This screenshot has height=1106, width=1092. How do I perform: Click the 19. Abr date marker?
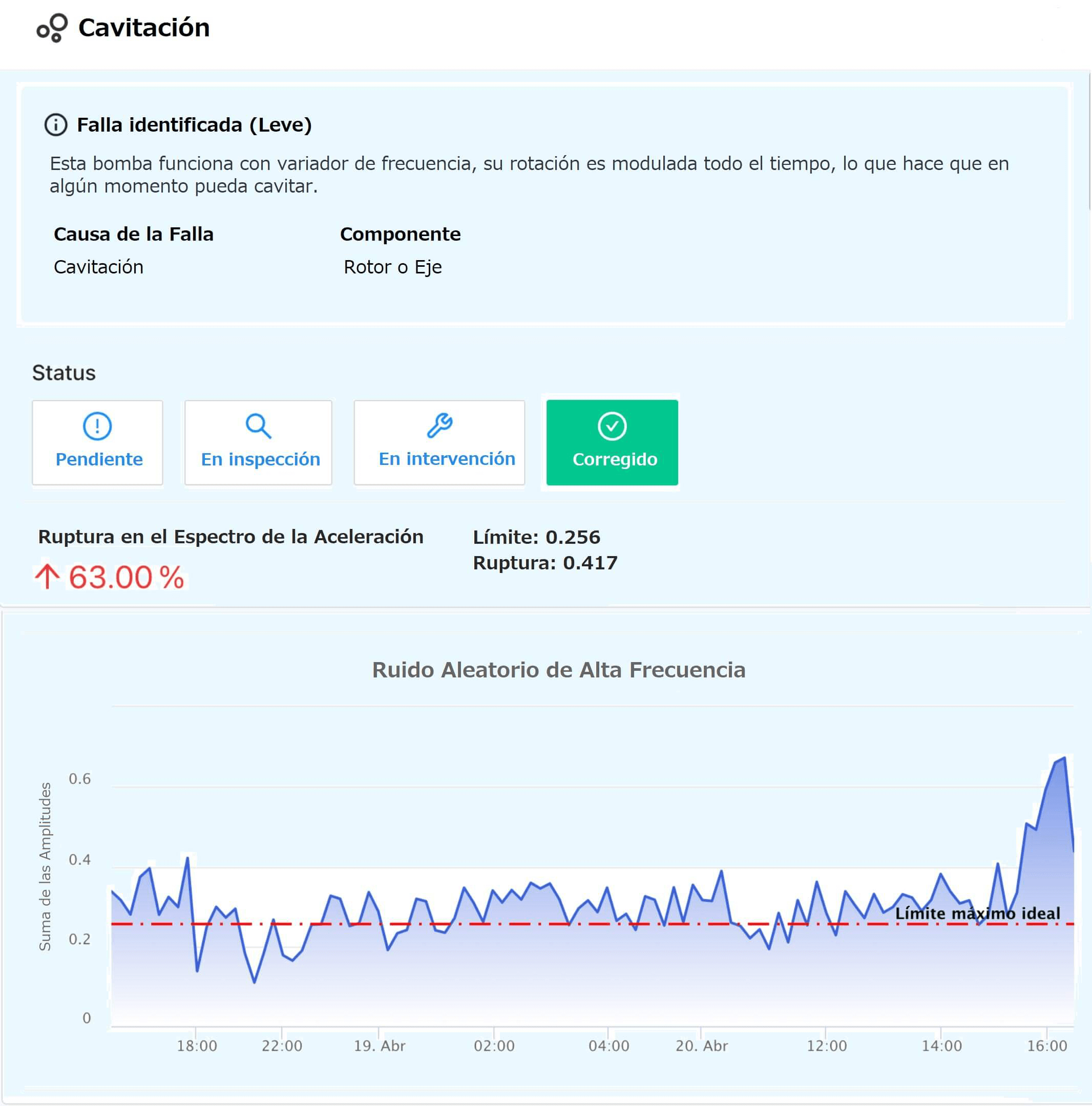coord(379,1046)
